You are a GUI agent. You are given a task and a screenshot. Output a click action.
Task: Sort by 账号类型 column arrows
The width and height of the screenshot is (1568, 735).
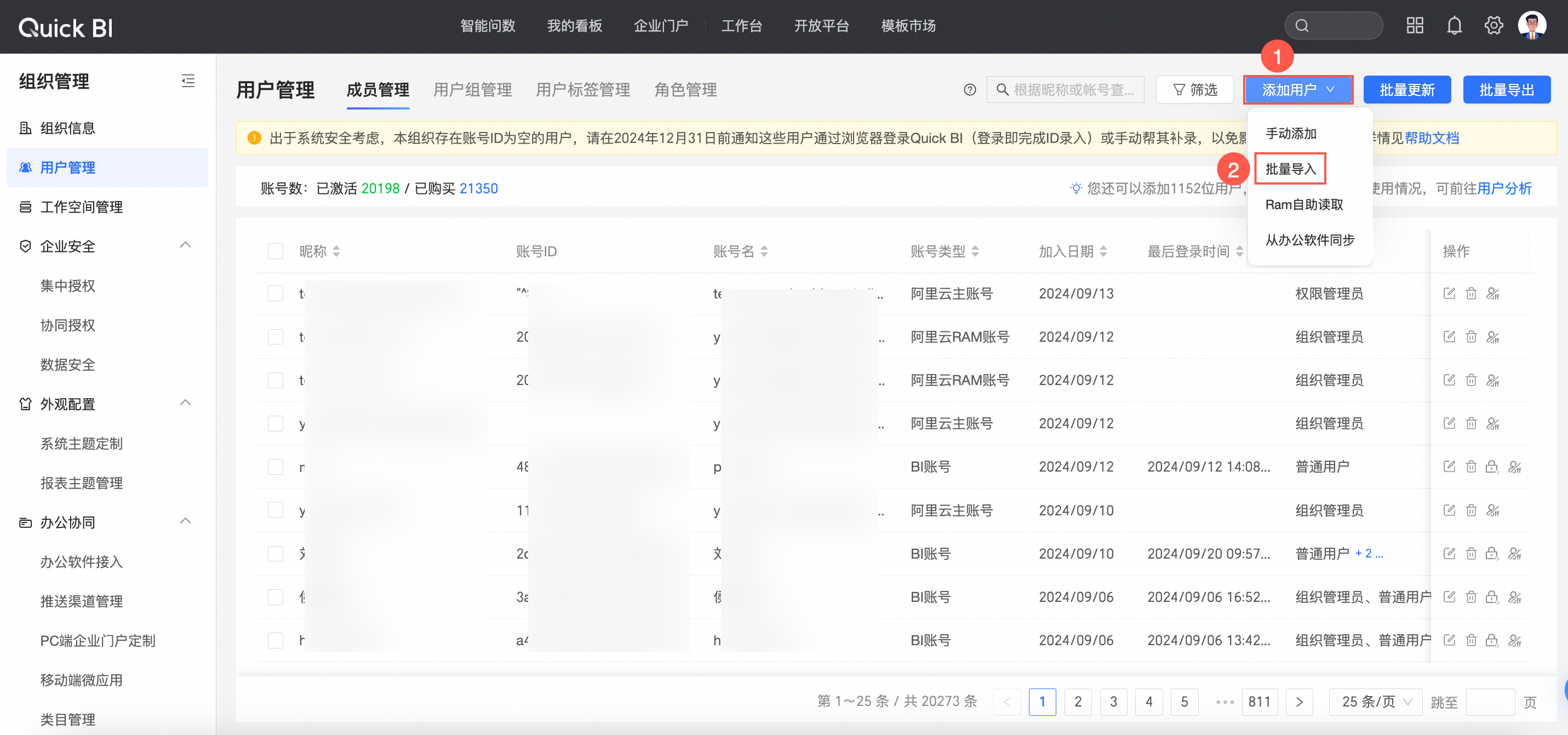point(975,251)
